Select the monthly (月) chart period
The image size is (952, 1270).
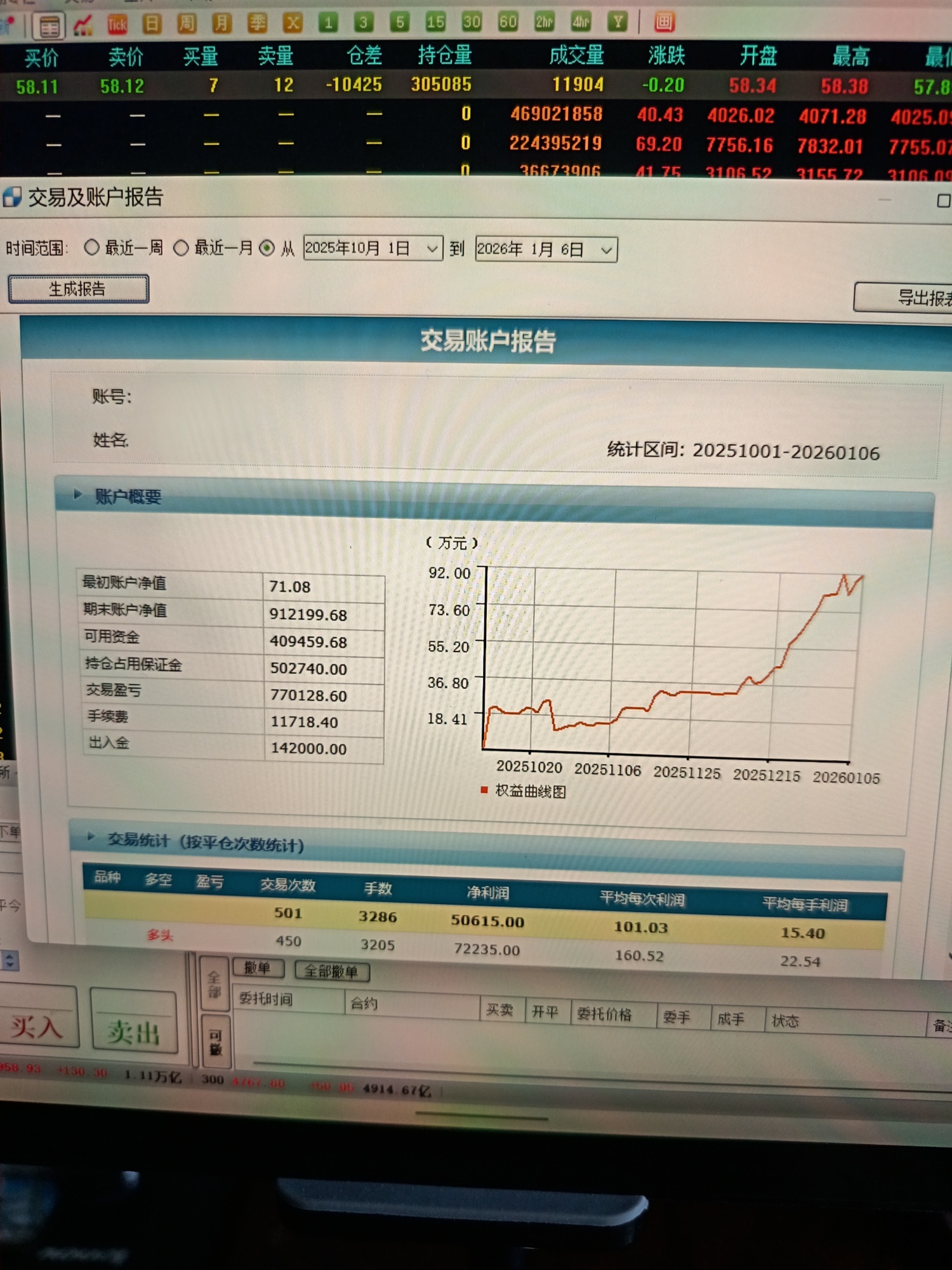tap(221, 23)
